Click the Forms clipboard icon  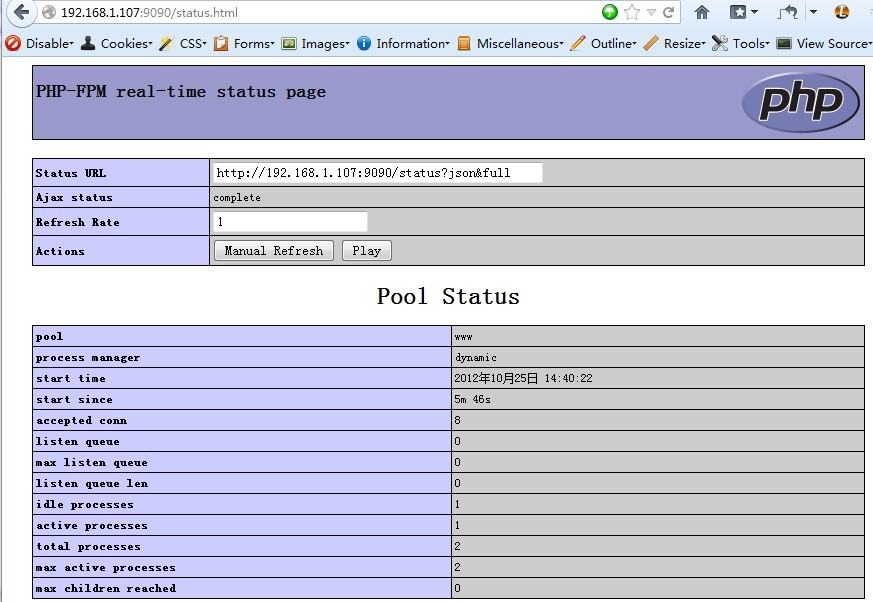point(223,43)
